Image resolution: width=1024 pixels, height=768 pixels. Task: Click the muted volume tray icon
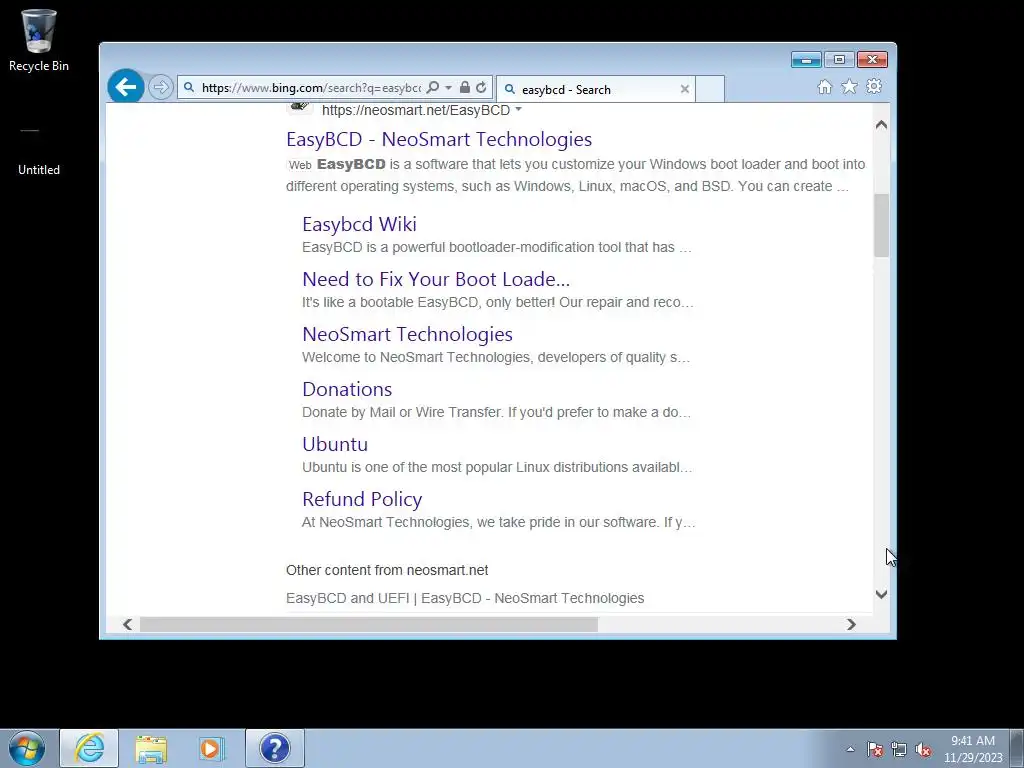pos(923,749)
